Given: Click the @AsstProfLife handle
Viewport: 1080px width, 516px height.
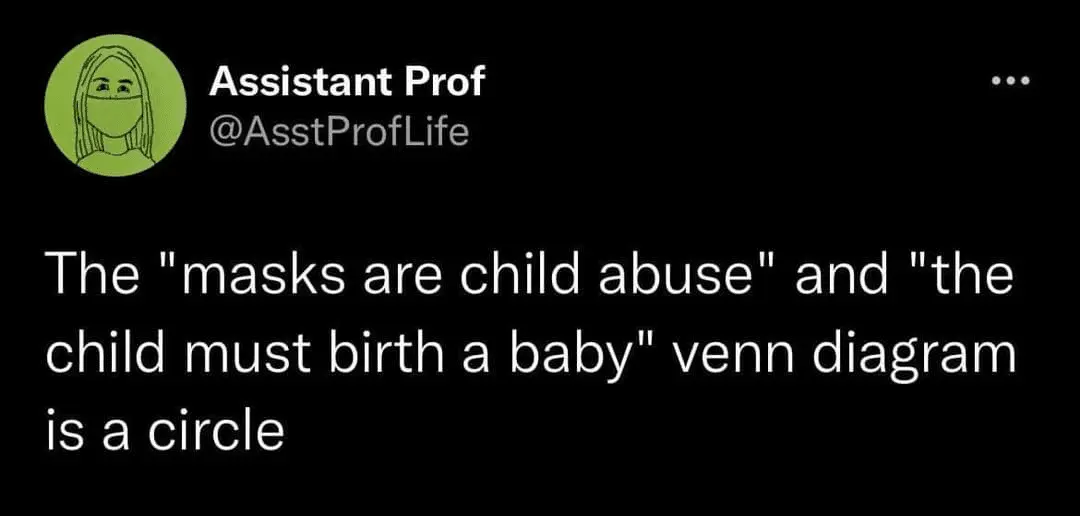Looking at the screenshot, I should pyautogui.click(x=339, y=130).
